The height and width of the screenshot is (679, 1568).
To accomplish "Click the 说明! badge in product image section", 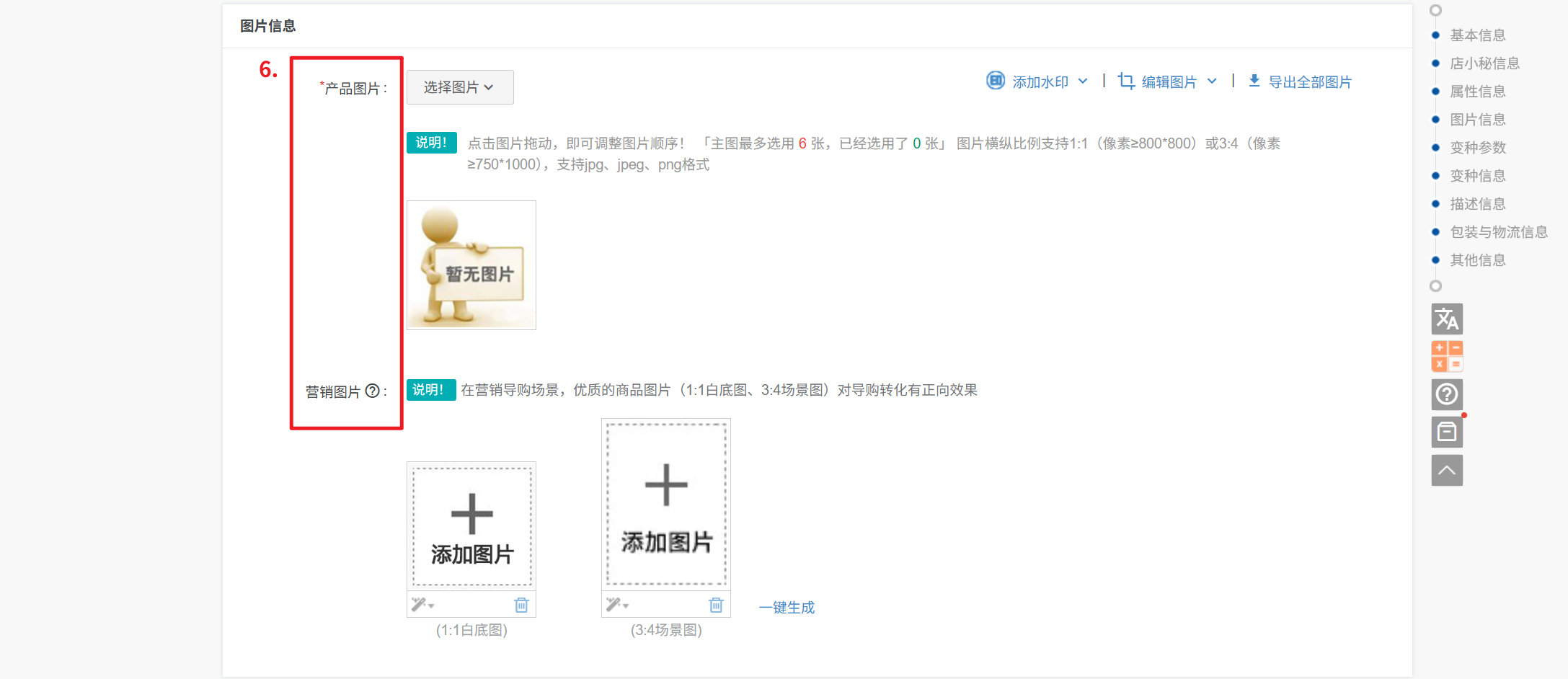I will (432, 143).
